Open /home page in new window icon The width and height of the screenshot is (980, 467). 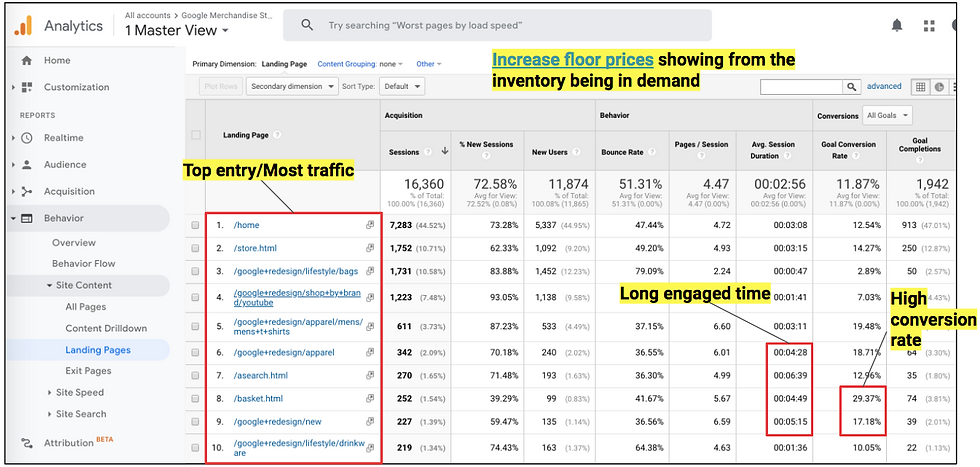[x=370, y=225]
